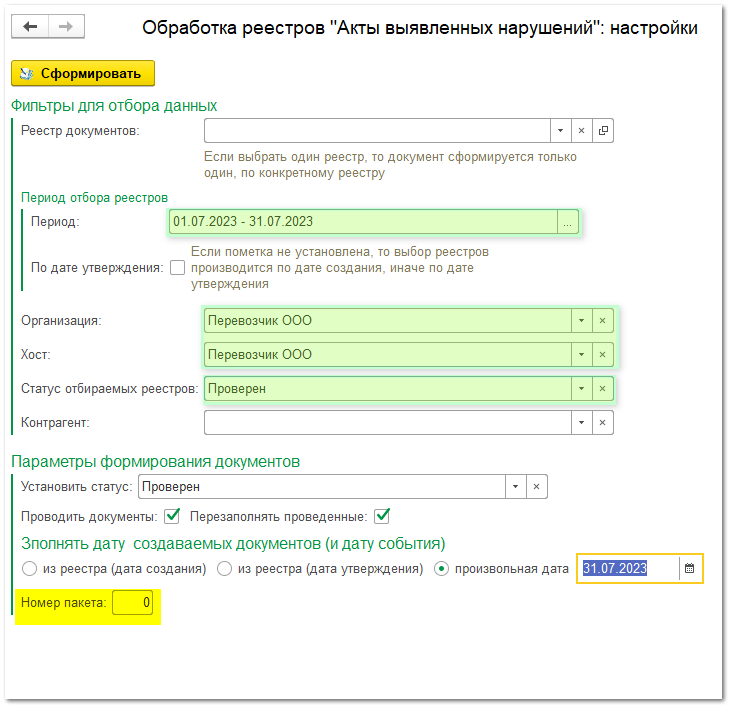Image resolution: width=731 pixels, height=708 pixels.
Task: Open the Контрагент dropdown list
Action: (580, 423)
